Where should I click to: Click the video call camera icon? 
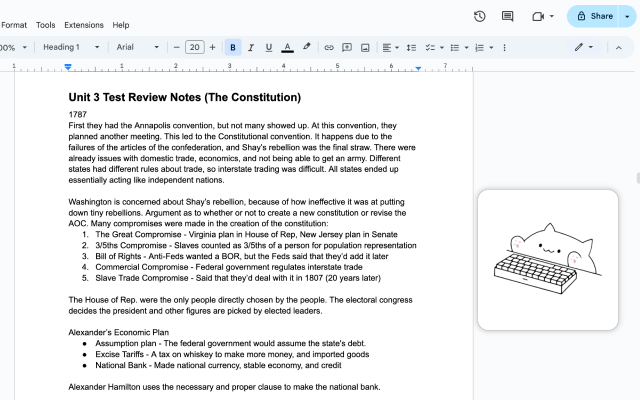[538, 16]
